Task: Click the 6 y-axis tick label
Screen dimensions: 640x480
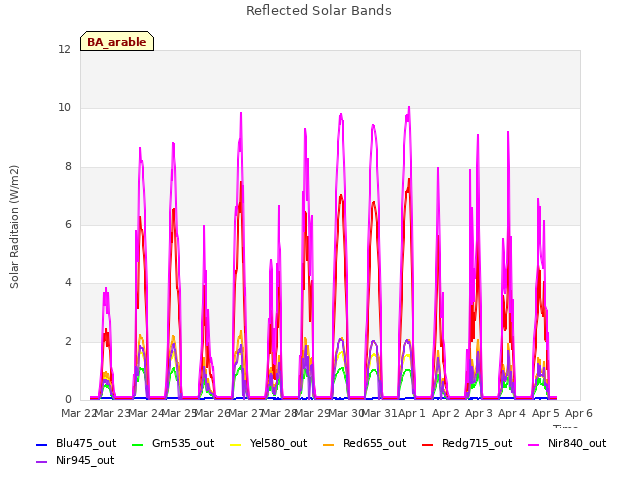Action: point(68,224)
